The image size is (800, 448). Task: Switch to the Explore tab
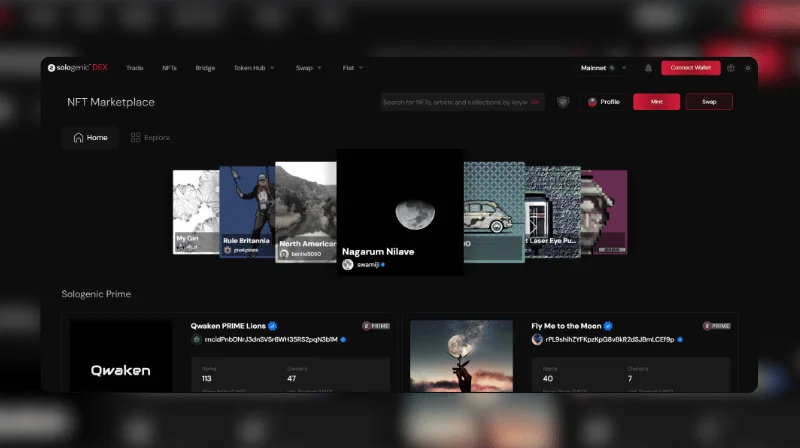click(x=151, y=137)
